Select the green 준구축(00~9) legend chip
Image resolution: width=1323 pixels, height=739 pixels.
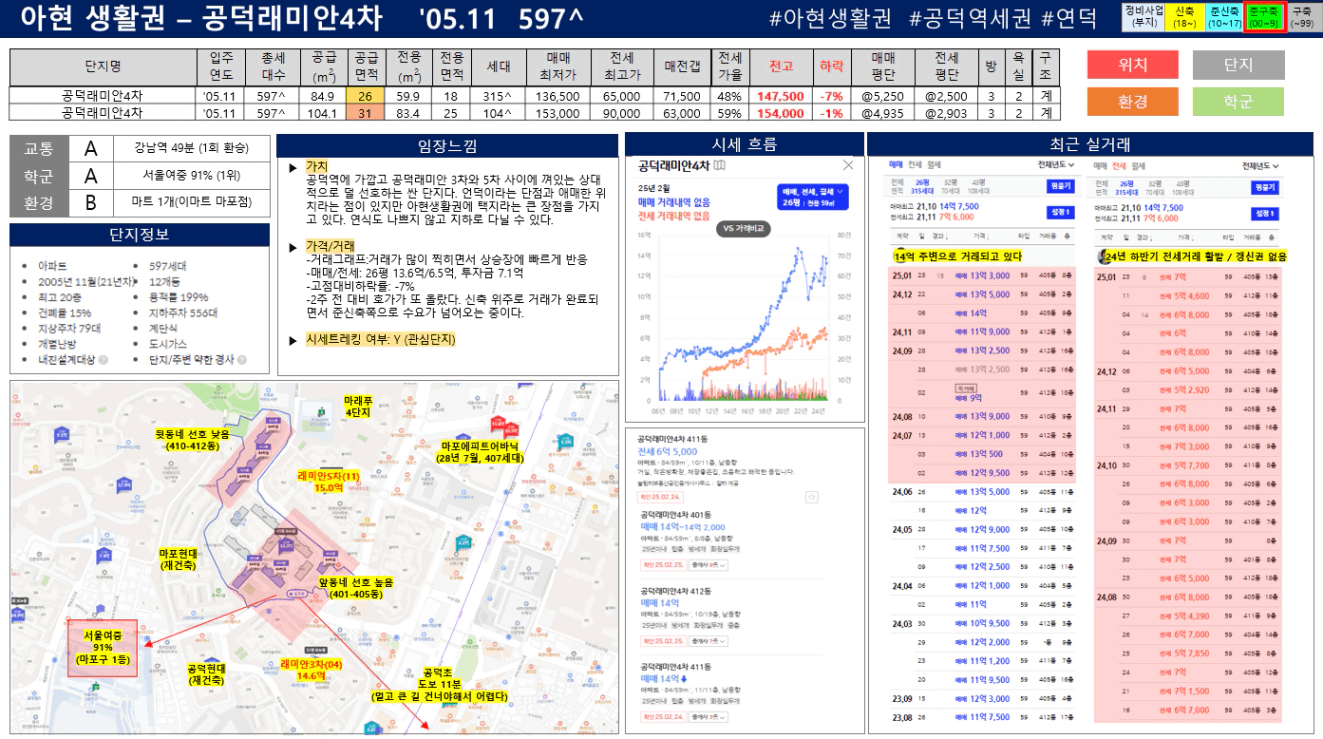point(1264,17)
